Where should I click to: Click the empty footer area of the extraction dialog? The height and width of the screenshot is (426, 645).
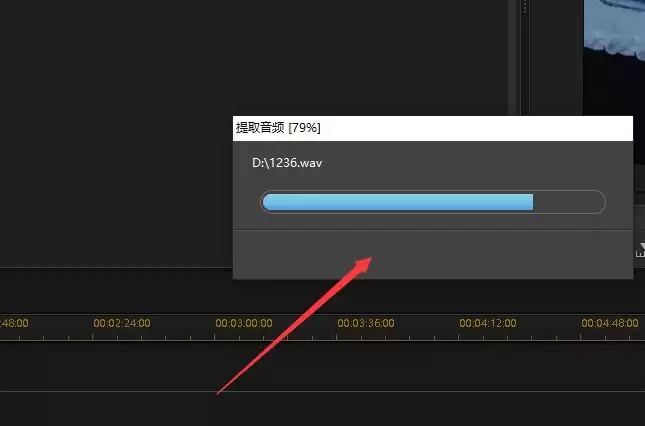[433, 254]
